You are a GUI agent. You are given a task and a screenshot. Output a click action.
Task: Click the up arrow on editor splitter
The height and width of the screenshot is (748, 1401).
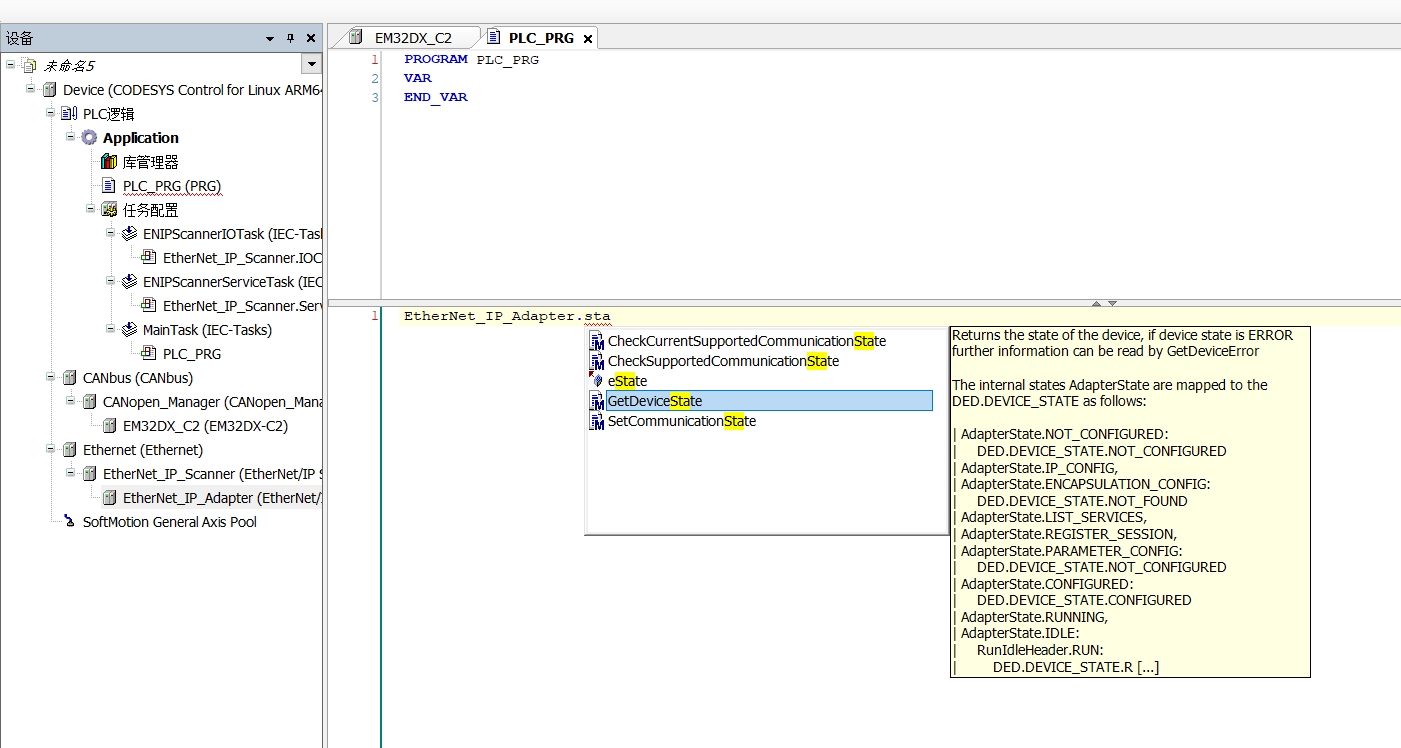(1096, 303)
